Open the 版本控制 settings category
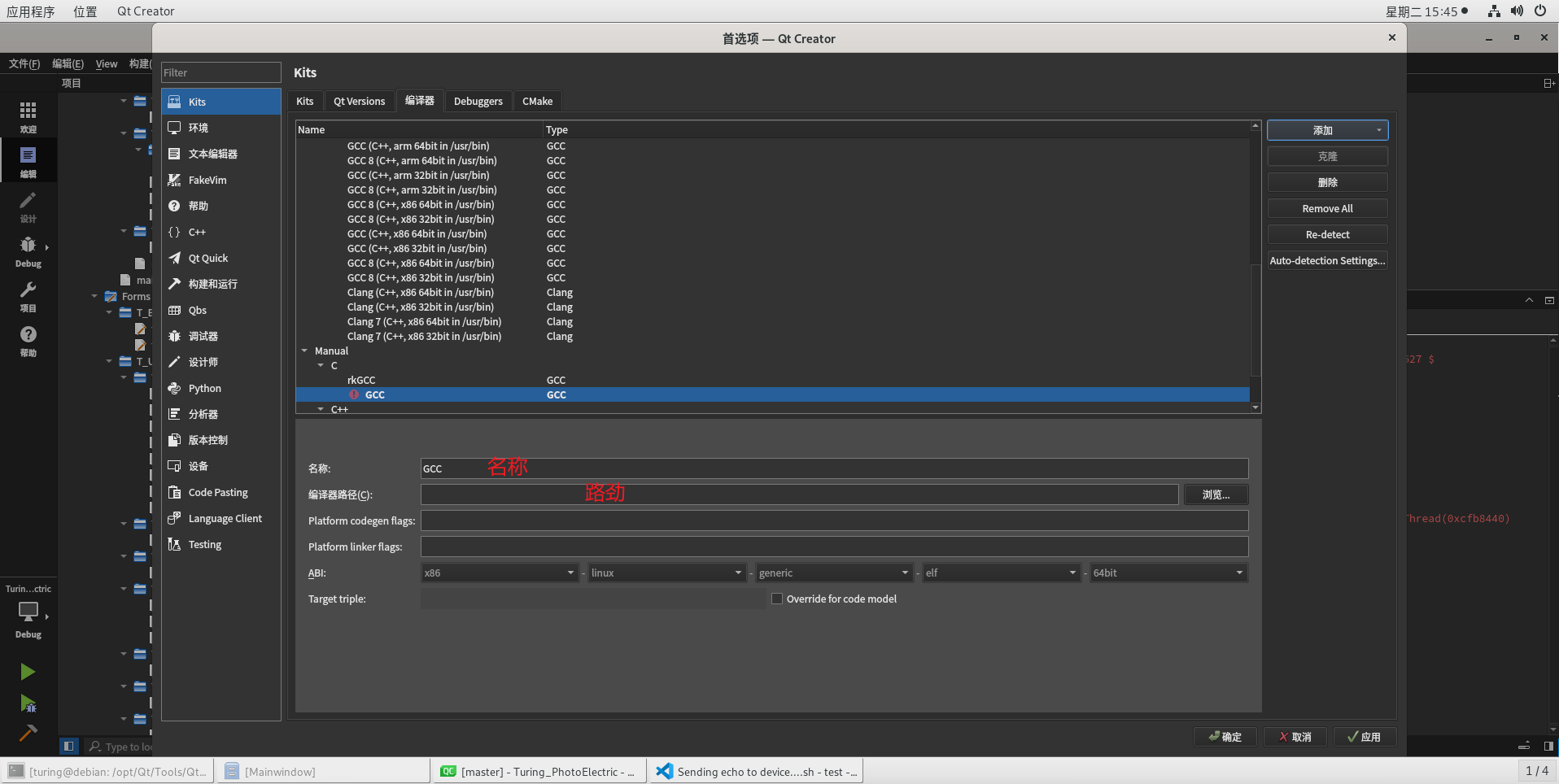The height and width of the screenshot is (784, 1559). point(221,440)
